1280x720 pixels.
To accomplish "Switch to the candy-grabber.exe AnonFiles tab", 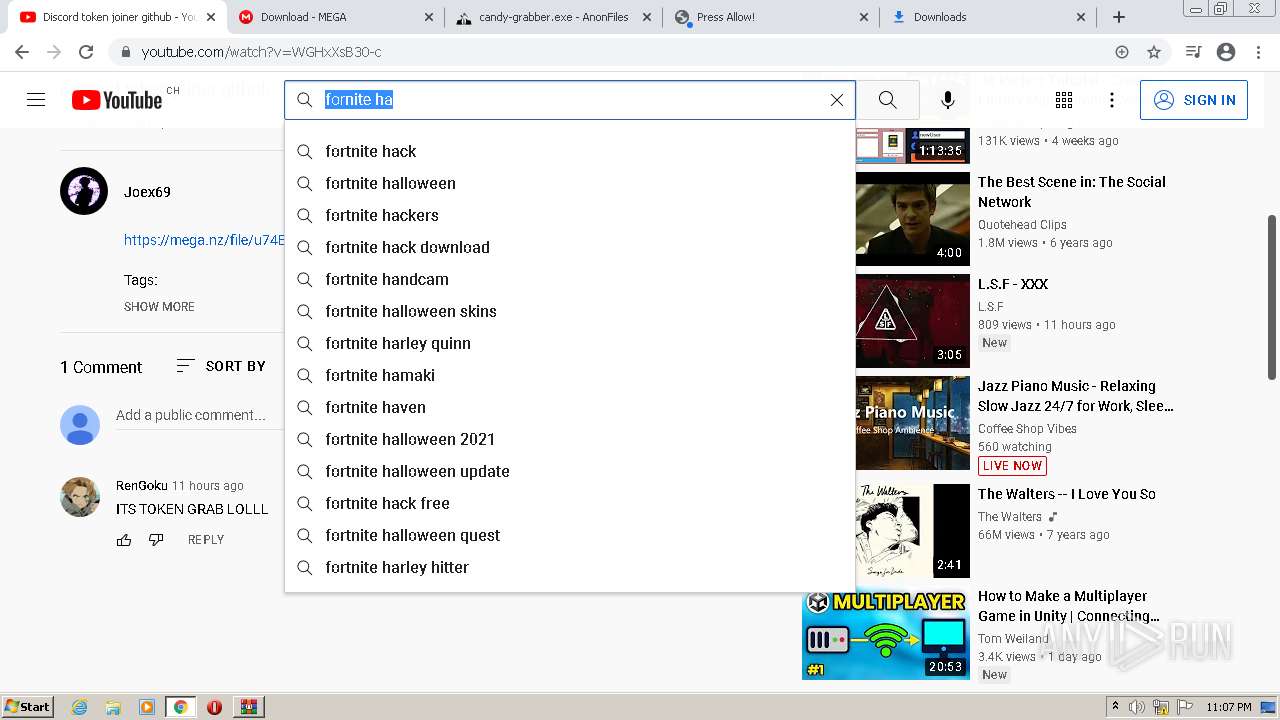I will (553, 17).
